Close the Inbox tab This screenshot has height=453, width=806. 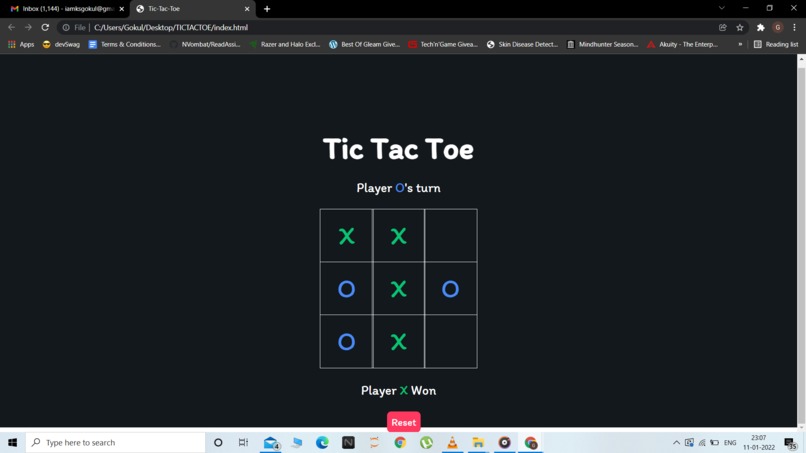(x=122, y=9)
